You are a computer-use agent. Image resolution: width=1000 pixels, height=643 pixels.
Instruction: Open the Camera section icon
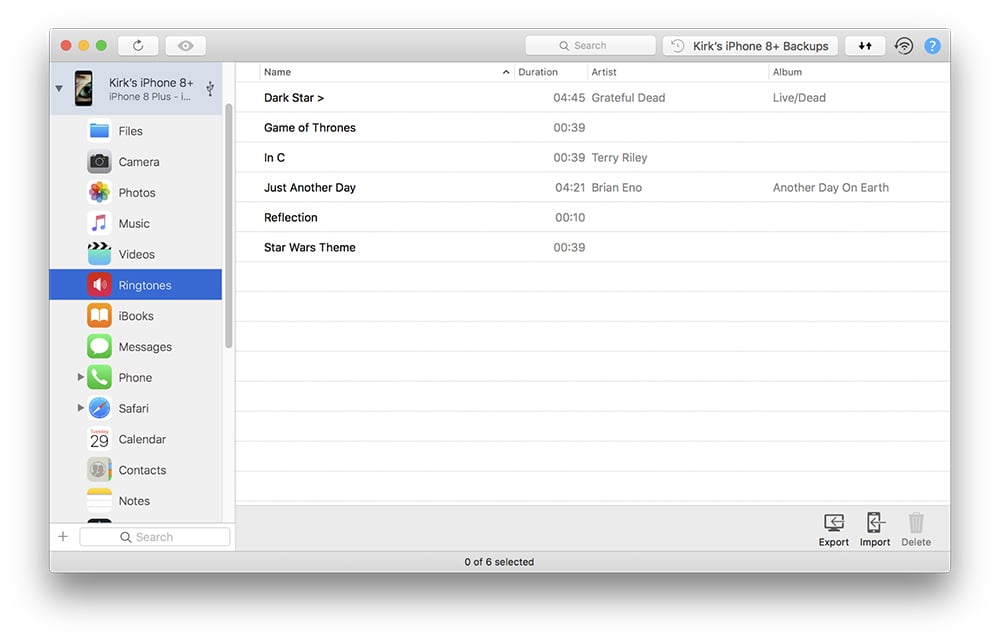click(99, 161)
